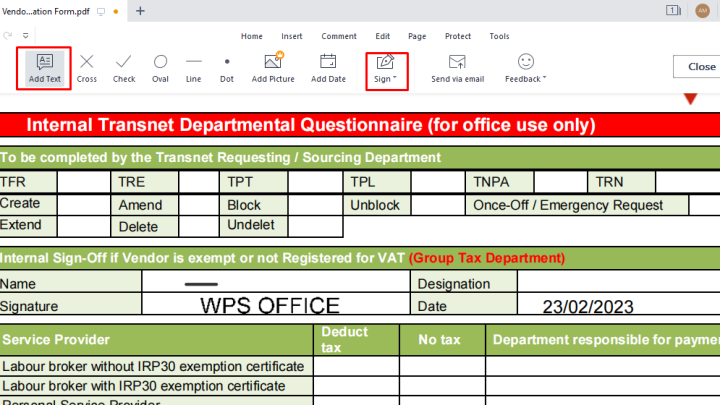
Task: Select the Add Text tool
Action: pyautogui.click(x=45, y=68)
